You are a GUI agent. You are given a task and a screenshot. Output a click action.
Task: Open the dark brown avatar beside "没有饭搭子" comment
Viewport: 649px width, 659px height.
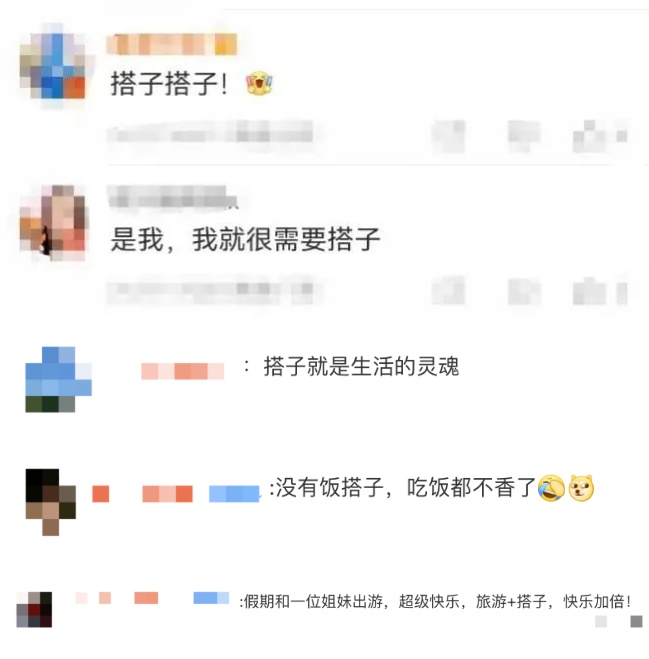click(x=51, y=502)
